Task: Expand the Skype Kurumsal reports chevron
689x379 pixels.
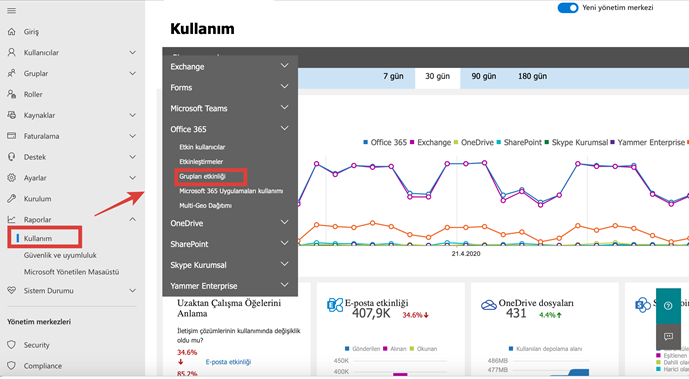Action: click(x=285, y=264)
